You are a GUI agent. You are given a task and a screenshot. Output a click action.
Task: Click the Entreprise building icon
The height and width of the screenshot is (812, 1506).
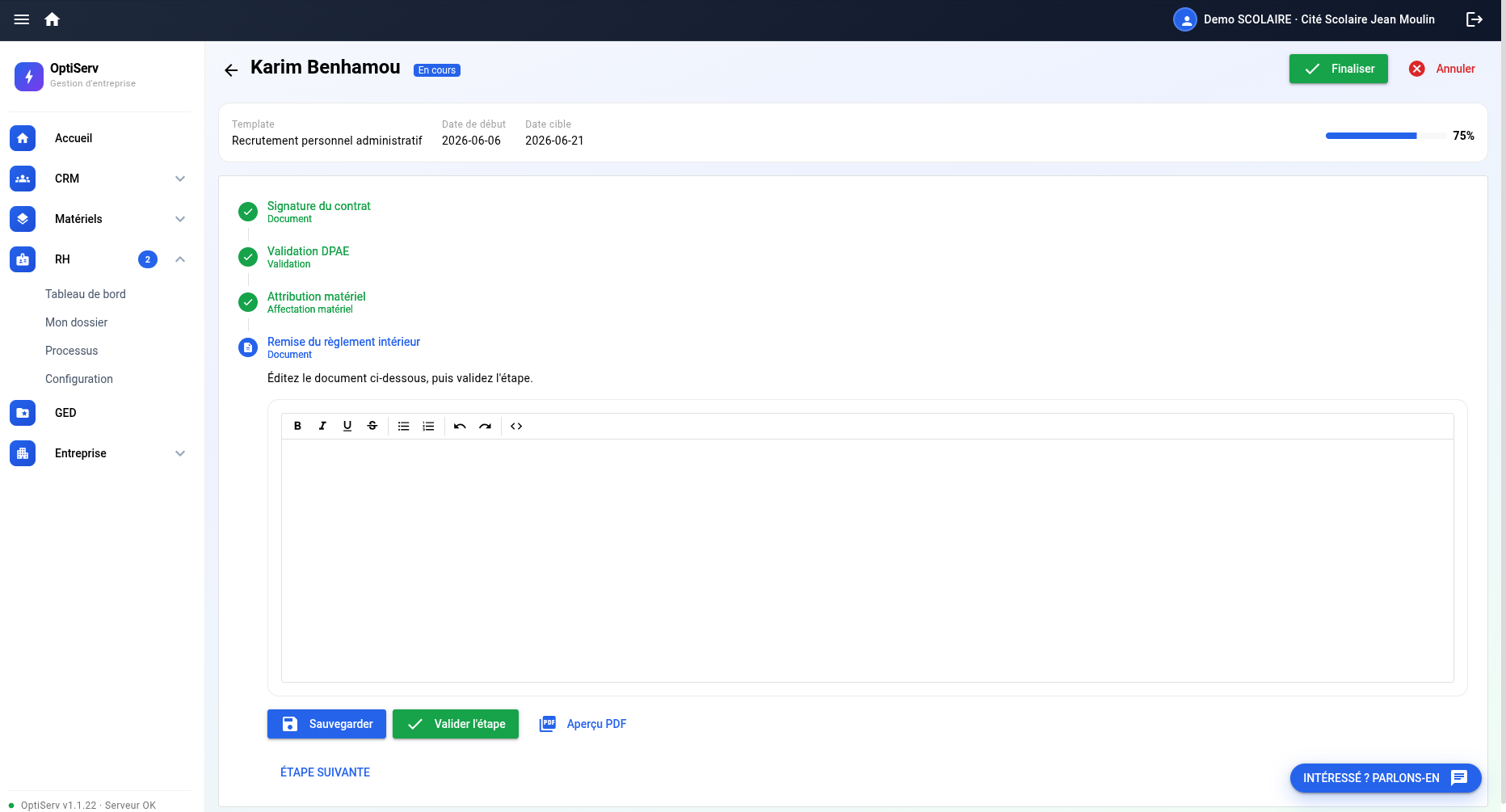coord(23,453)
